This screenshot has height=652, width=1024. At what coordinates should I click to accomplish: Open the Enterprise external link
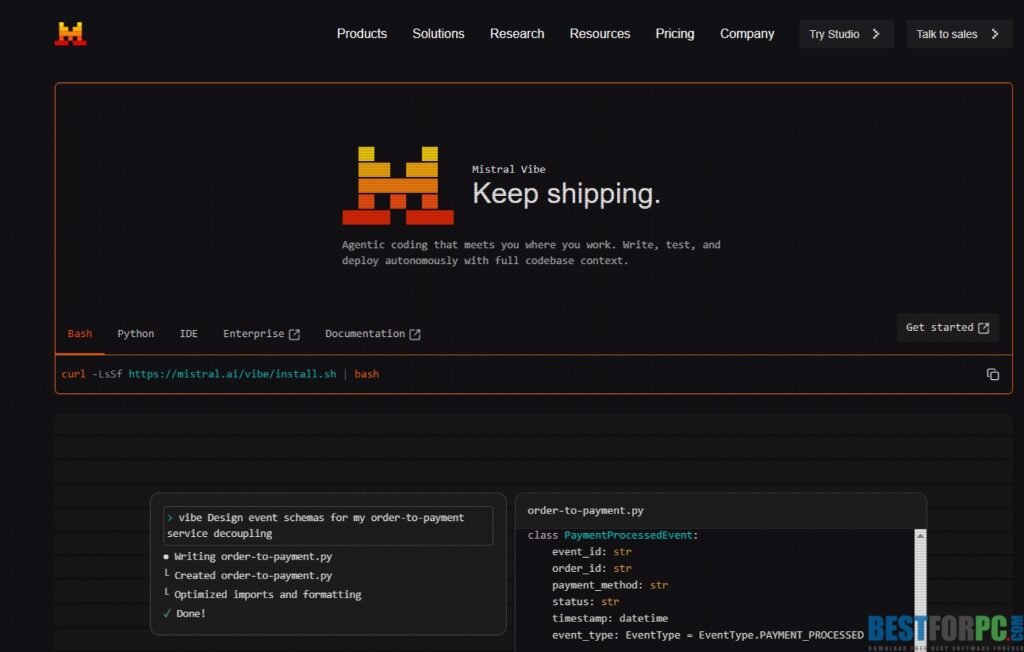click(261, 334)
